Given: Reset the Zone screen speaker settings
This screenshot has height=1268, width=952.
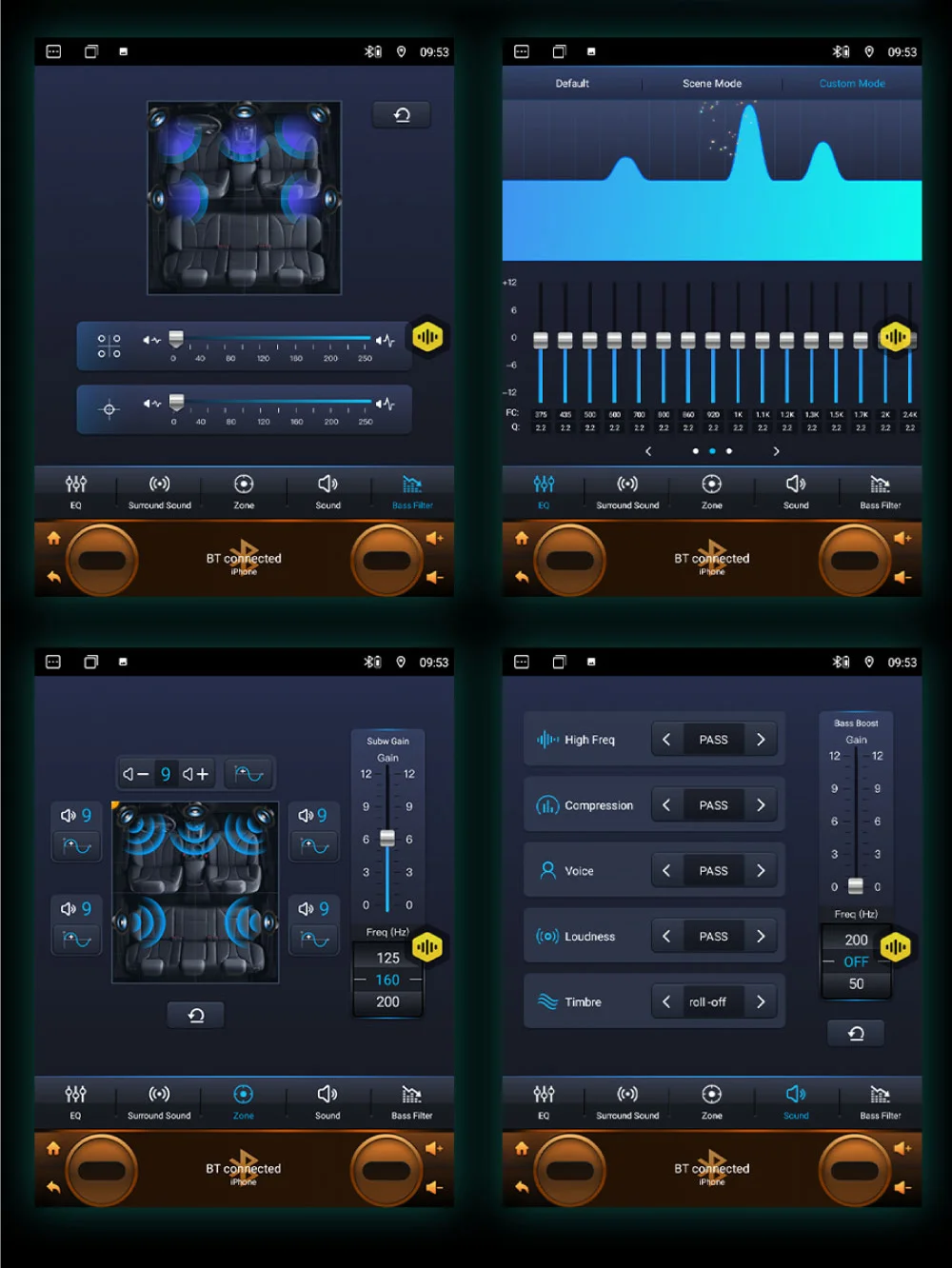Looking at the screenshot, I should 196,1016.
